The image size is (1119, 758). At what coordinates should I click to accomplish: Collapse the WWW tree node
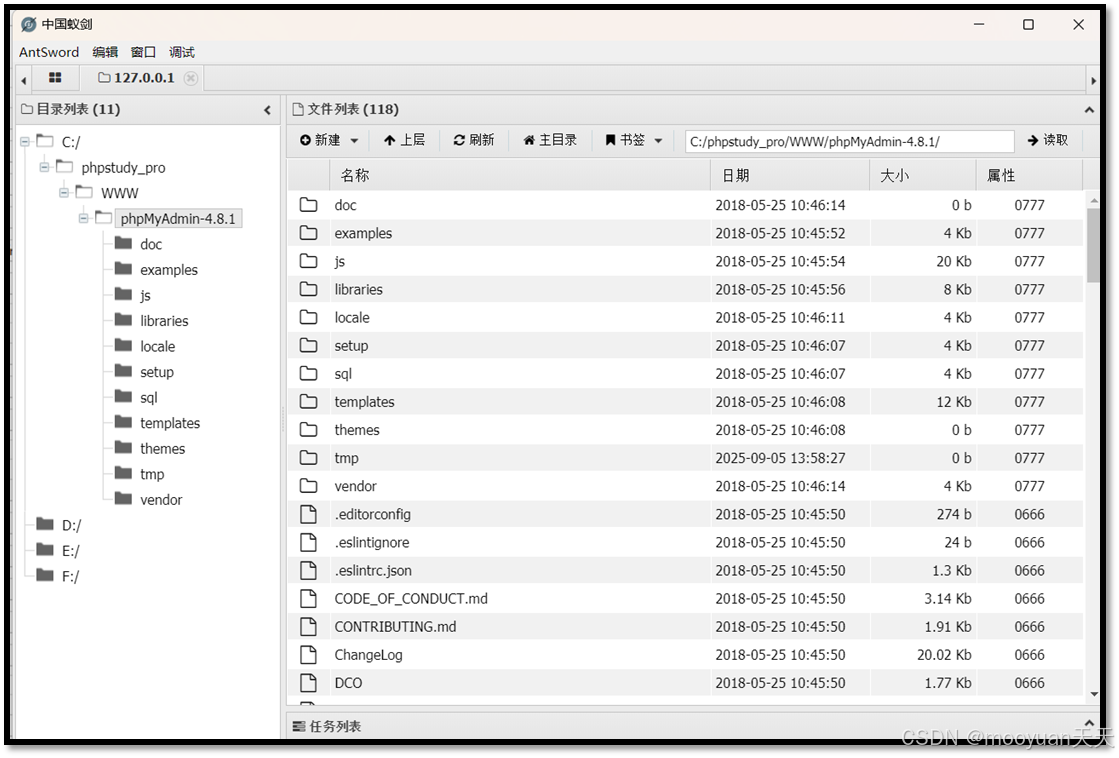(x=64, y=193)
